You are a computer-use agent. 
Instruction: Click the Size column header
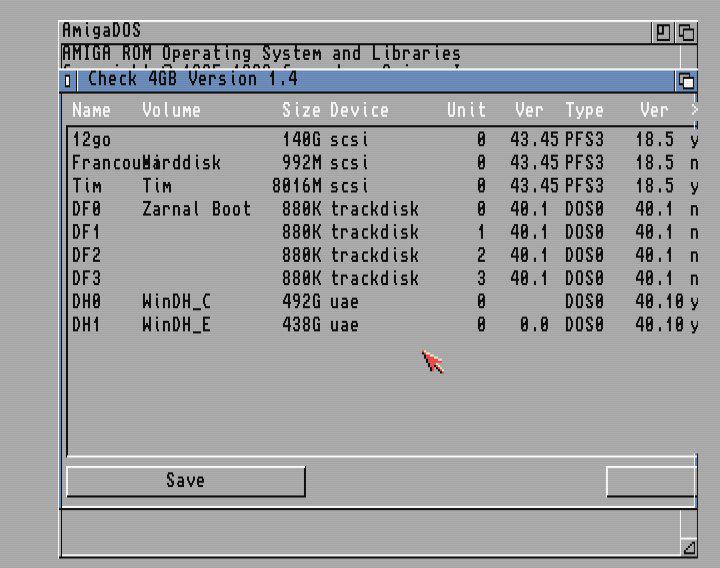[301, 110]
